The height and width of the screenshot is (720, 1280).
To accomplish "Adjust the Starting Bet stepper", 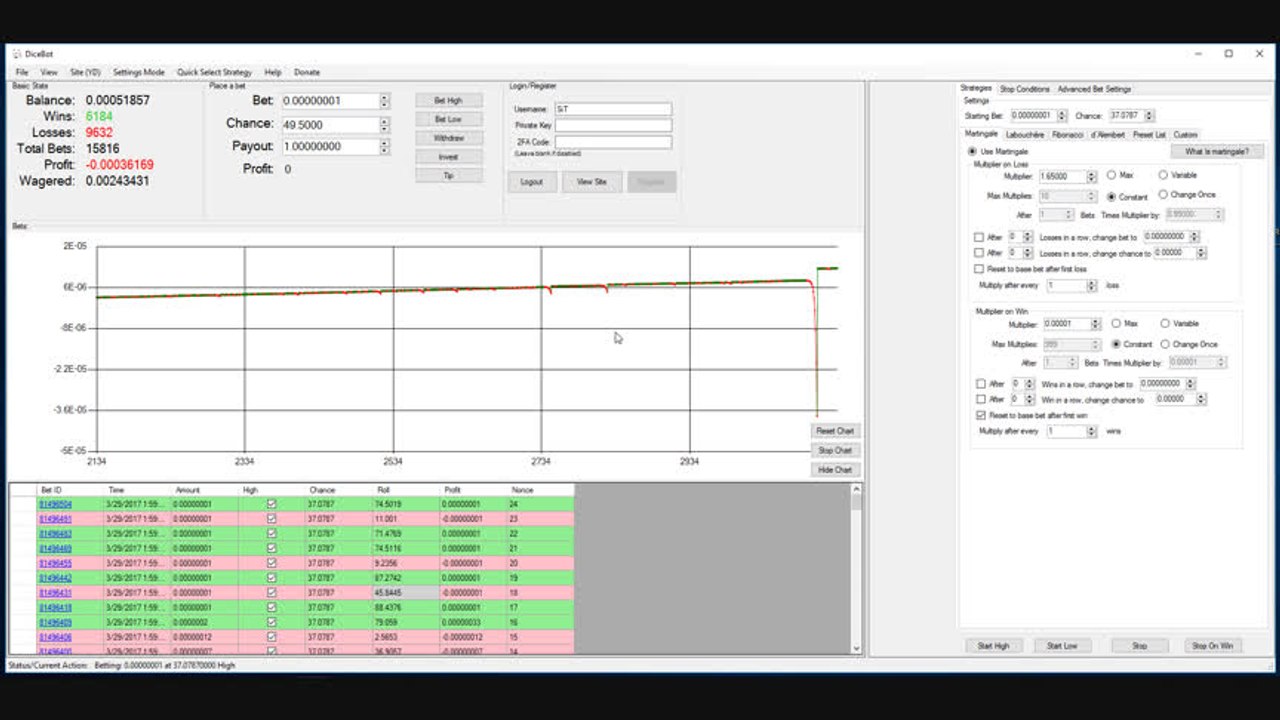I will pos(1062,116).
